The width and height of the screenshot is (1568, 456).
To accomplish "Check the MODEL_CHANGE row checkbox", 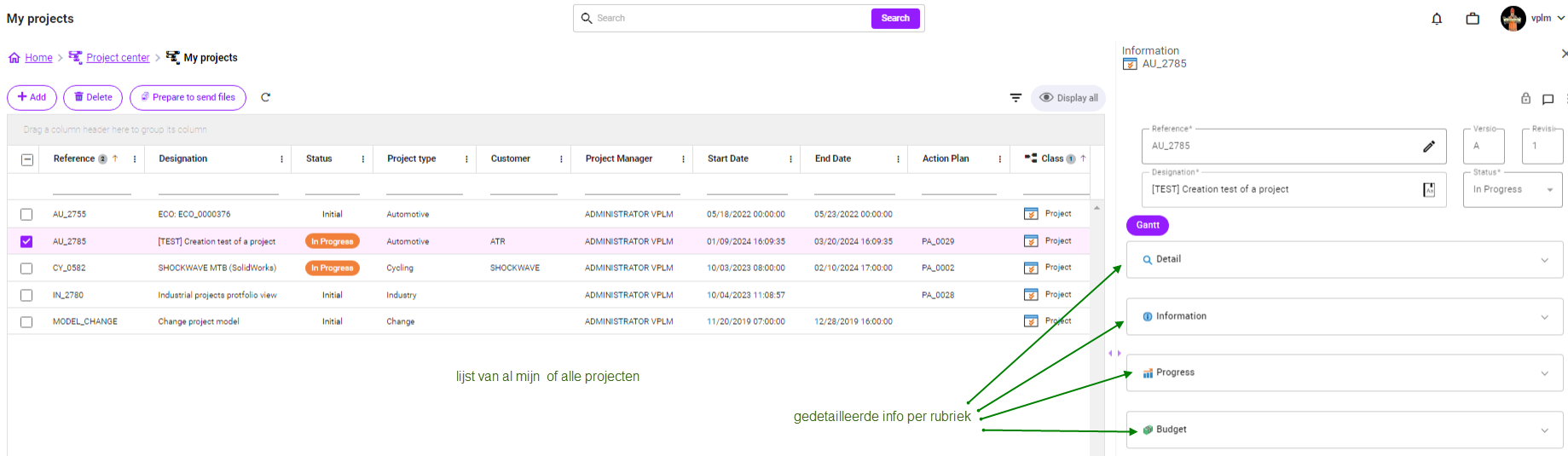I will click(26, 322).
